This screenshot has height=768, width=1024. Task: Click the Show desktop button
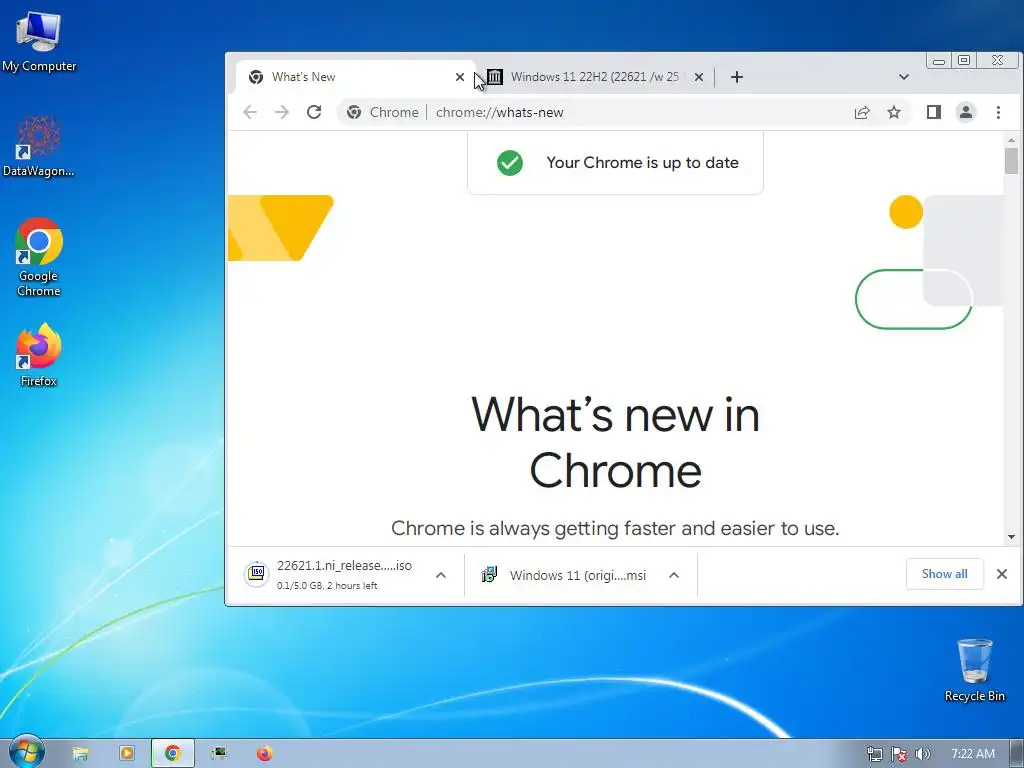[1017, 754]
